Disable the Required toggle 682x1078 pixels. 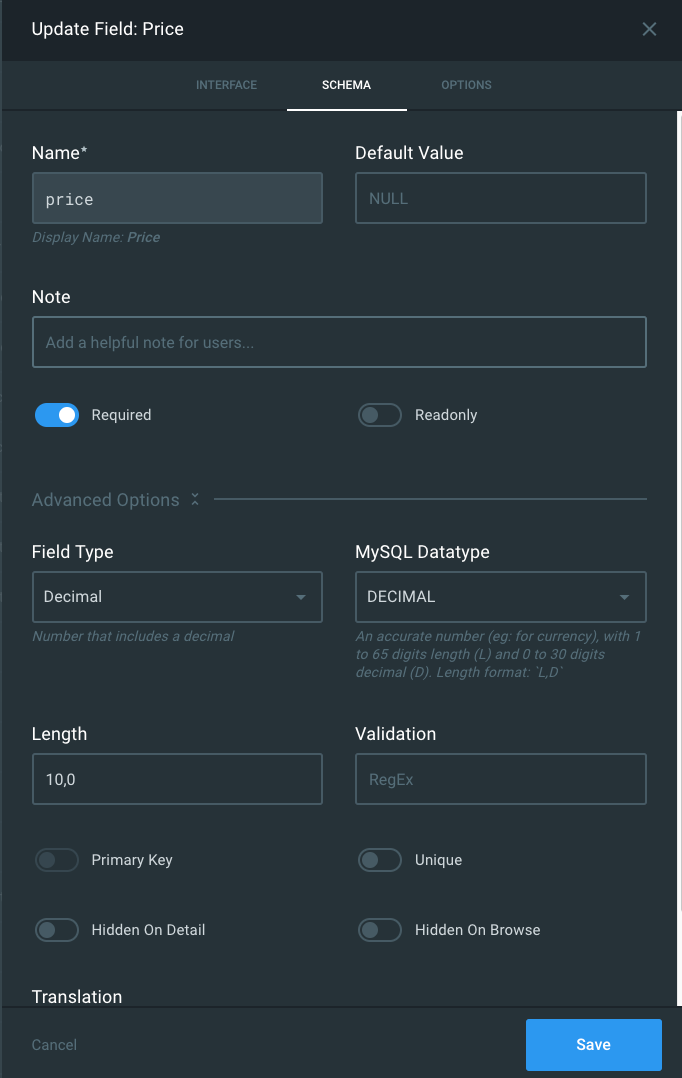[x=57, y=414]
